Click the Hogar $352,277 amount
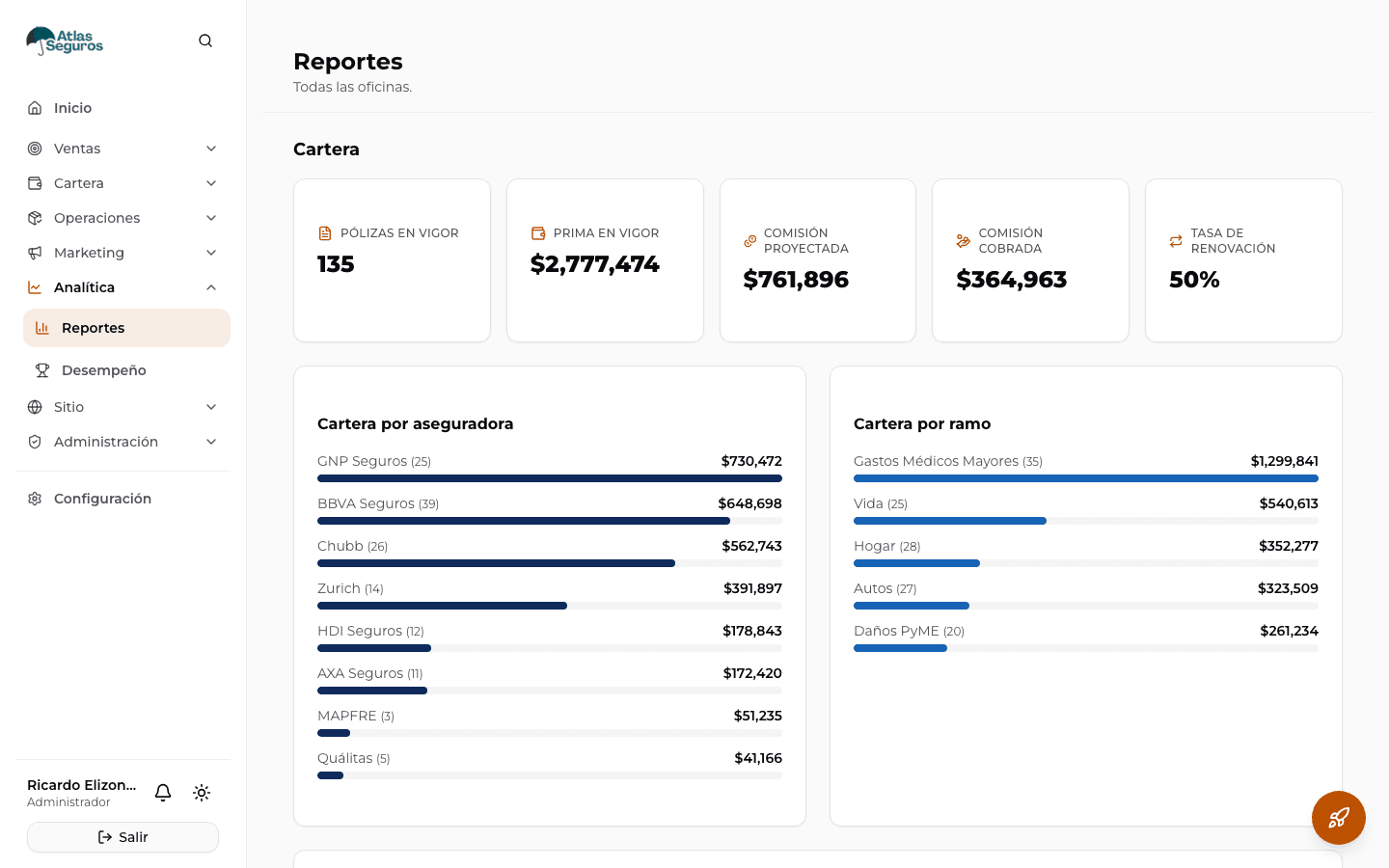This screenshot has height=868, width=1389. point(1289,546)
